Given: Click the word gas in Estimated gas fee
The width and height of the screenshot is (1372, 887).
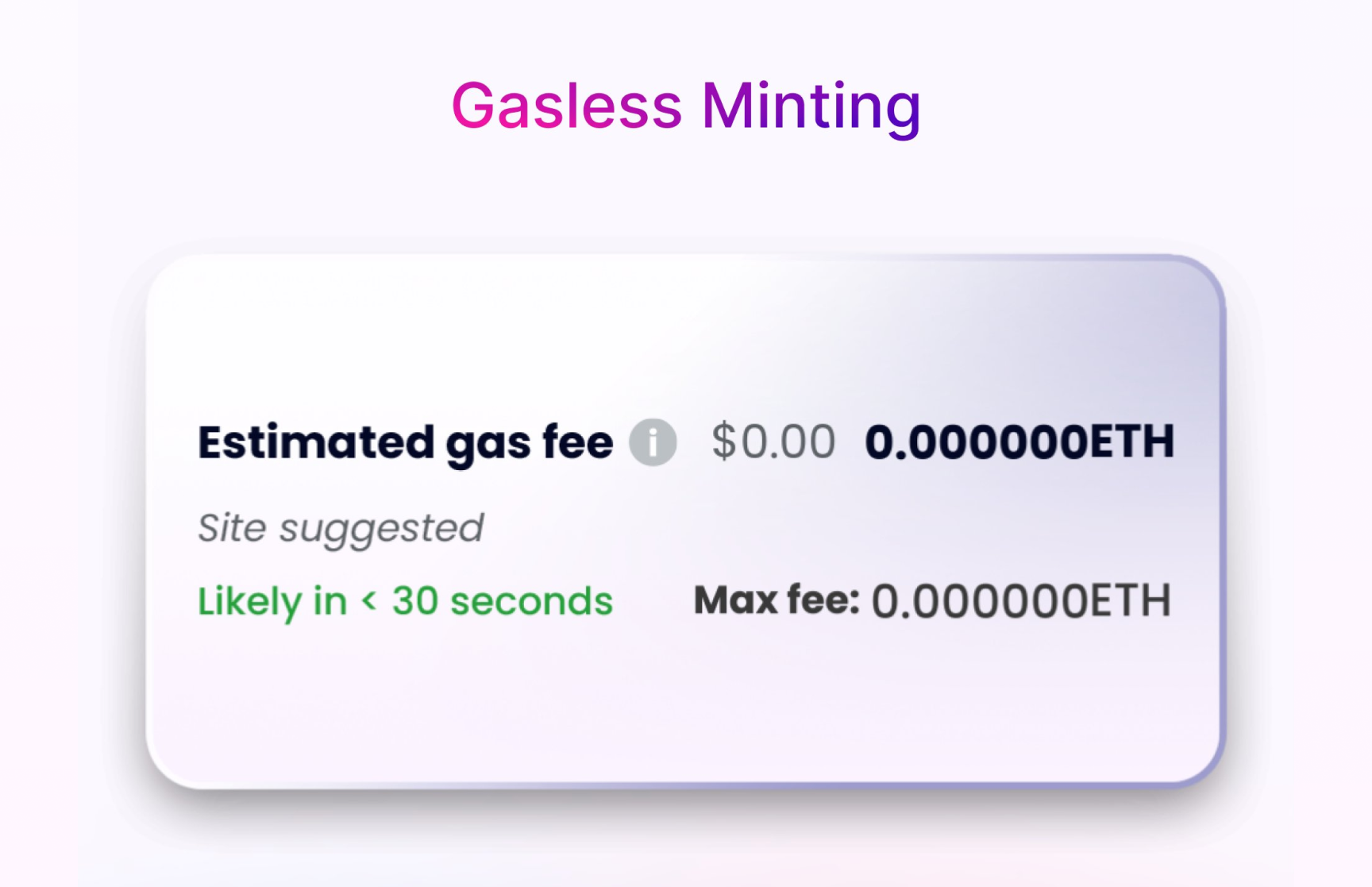Looking at the screenshot, I should click(488, 443).
